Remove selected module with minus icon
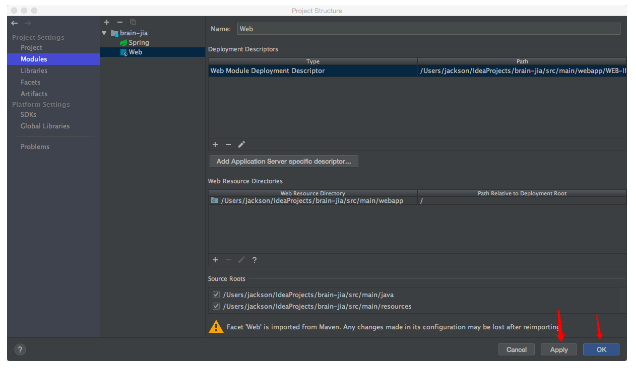 point(120,22)
